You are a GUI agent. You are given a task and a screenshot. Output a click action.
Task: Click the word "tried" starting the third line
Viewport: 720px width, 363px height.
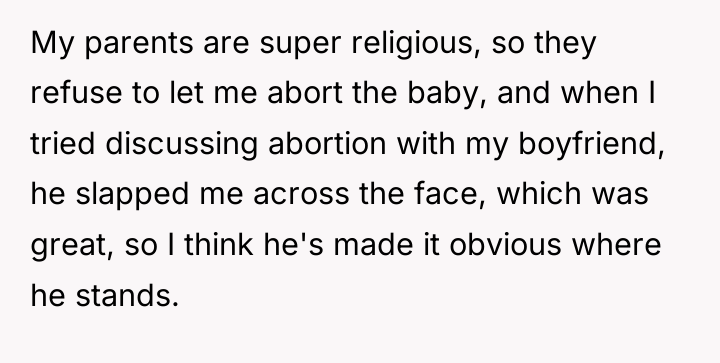[62, 143]
